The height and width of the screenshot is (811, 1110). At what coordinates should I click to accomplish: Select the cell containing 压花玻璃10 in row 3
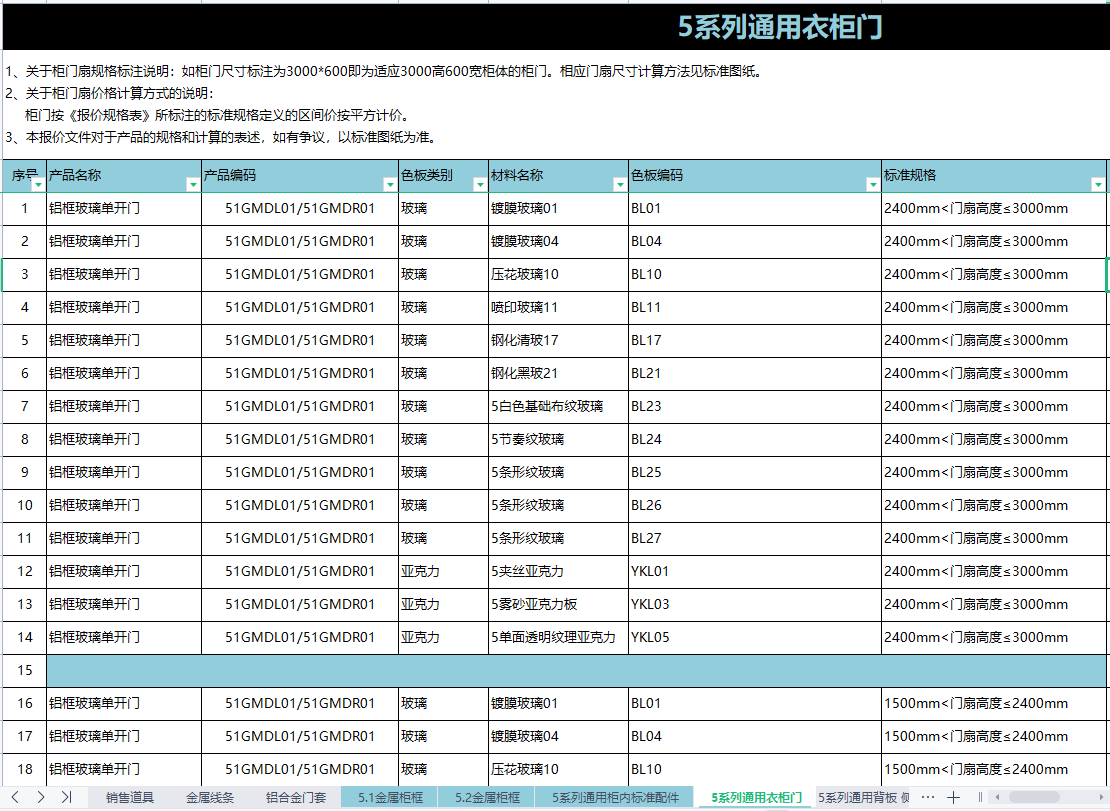click(558, 274)
